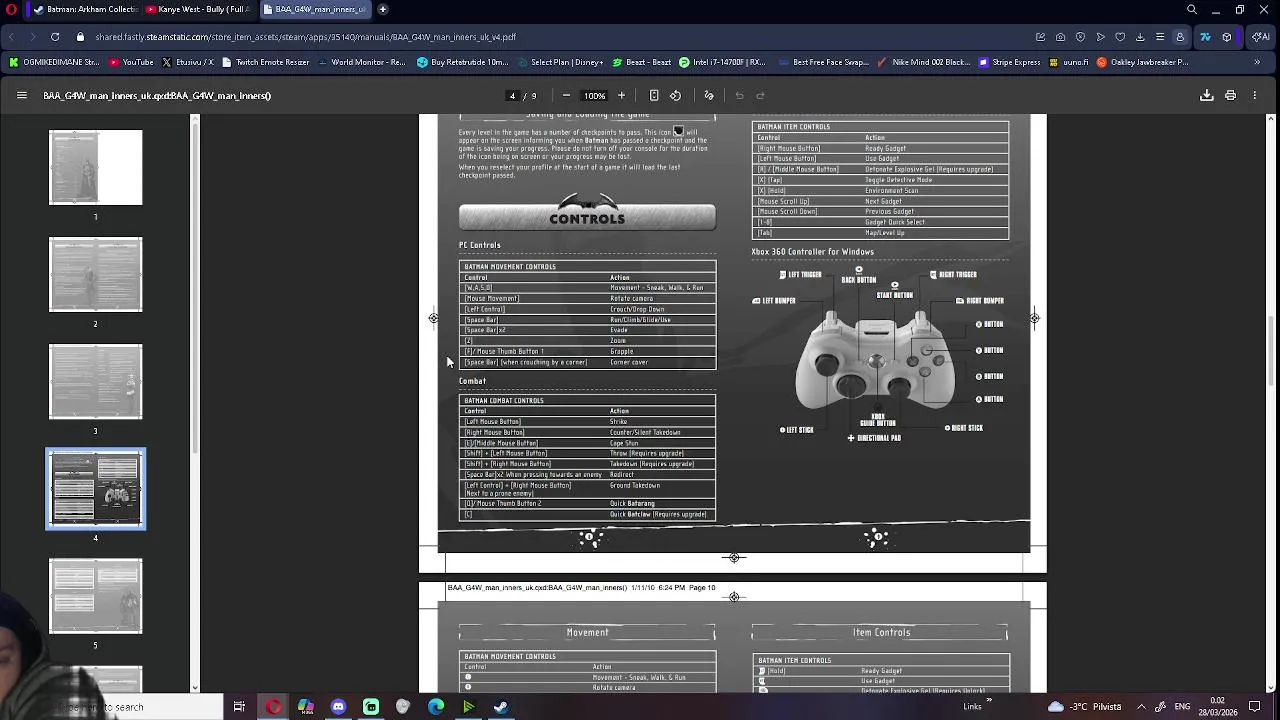Open Task View on the taskbar
Screen dimensions: 1280x720
click(239, 707)
